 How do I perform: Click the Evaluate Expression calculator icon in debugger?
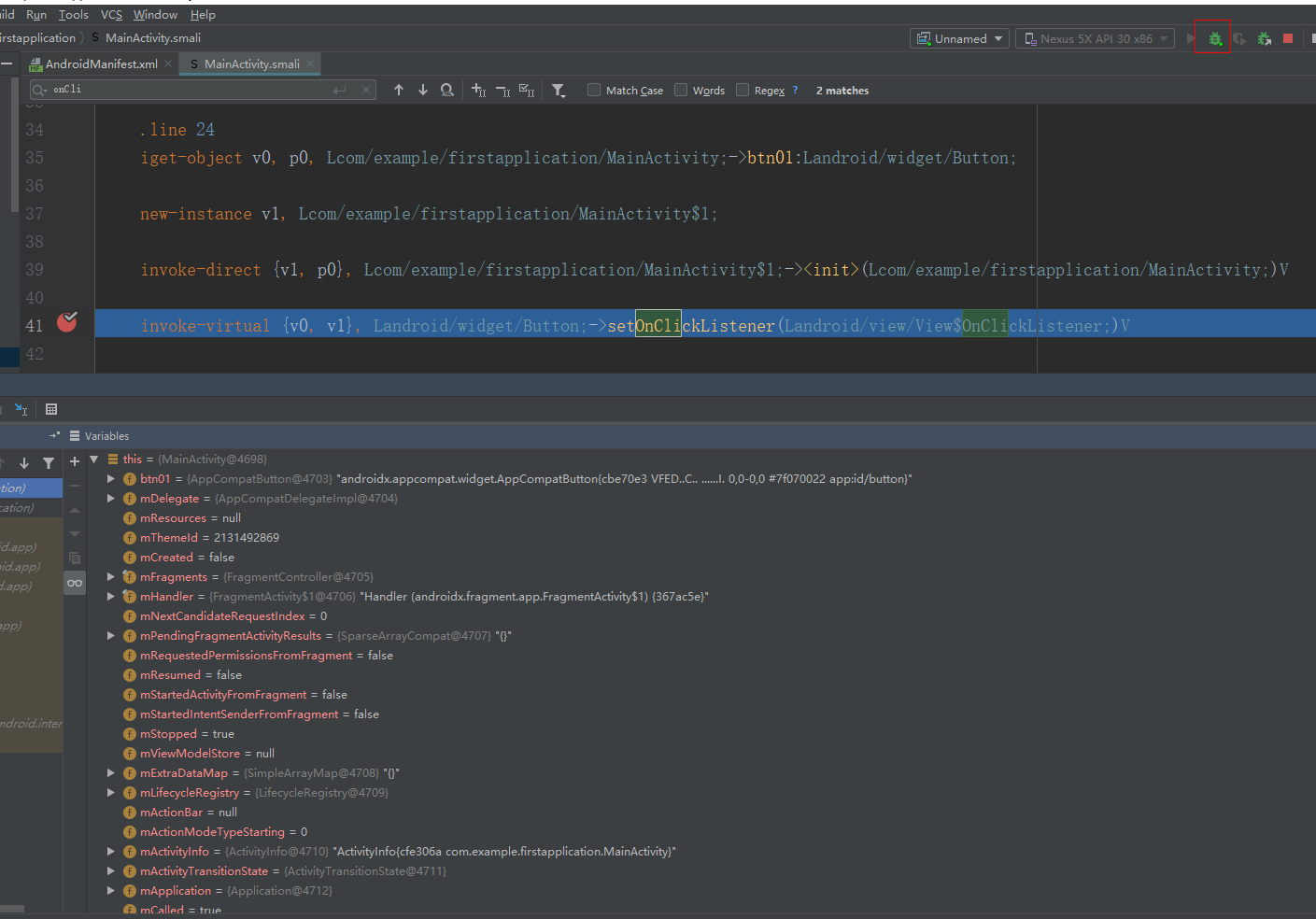pyautogui.click(x=50, y=409)
